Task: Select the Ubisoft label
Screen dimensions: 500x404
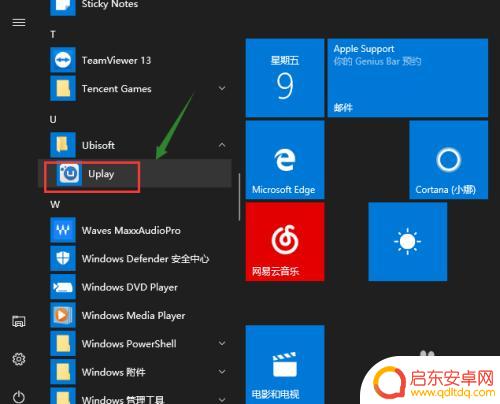Action: 98,145
